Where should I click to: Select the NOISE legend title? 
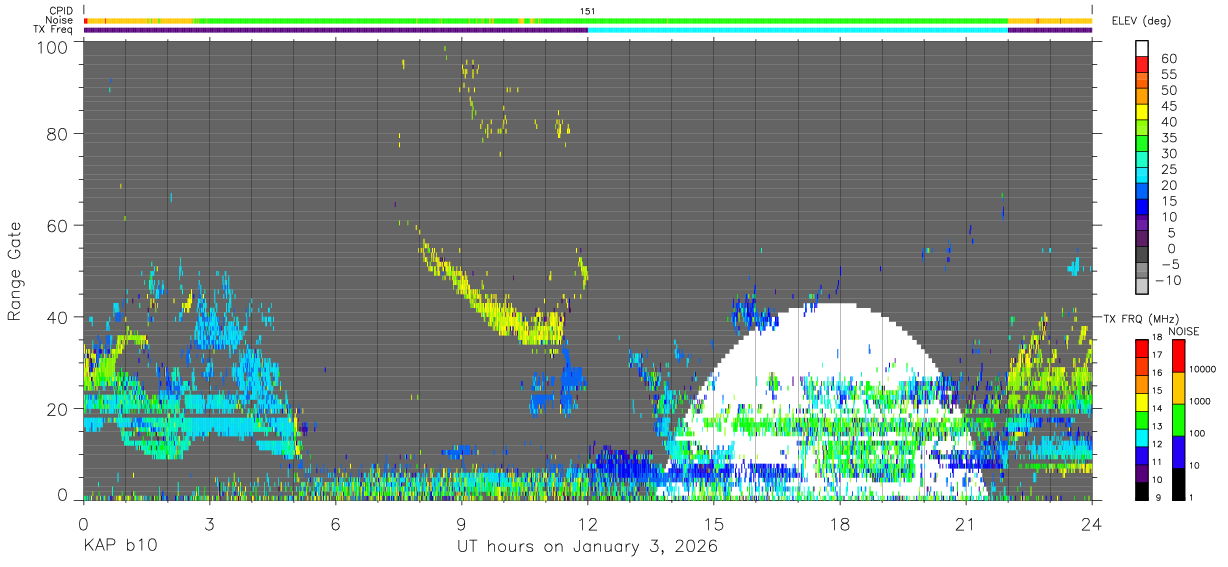tap(1183, 331)
